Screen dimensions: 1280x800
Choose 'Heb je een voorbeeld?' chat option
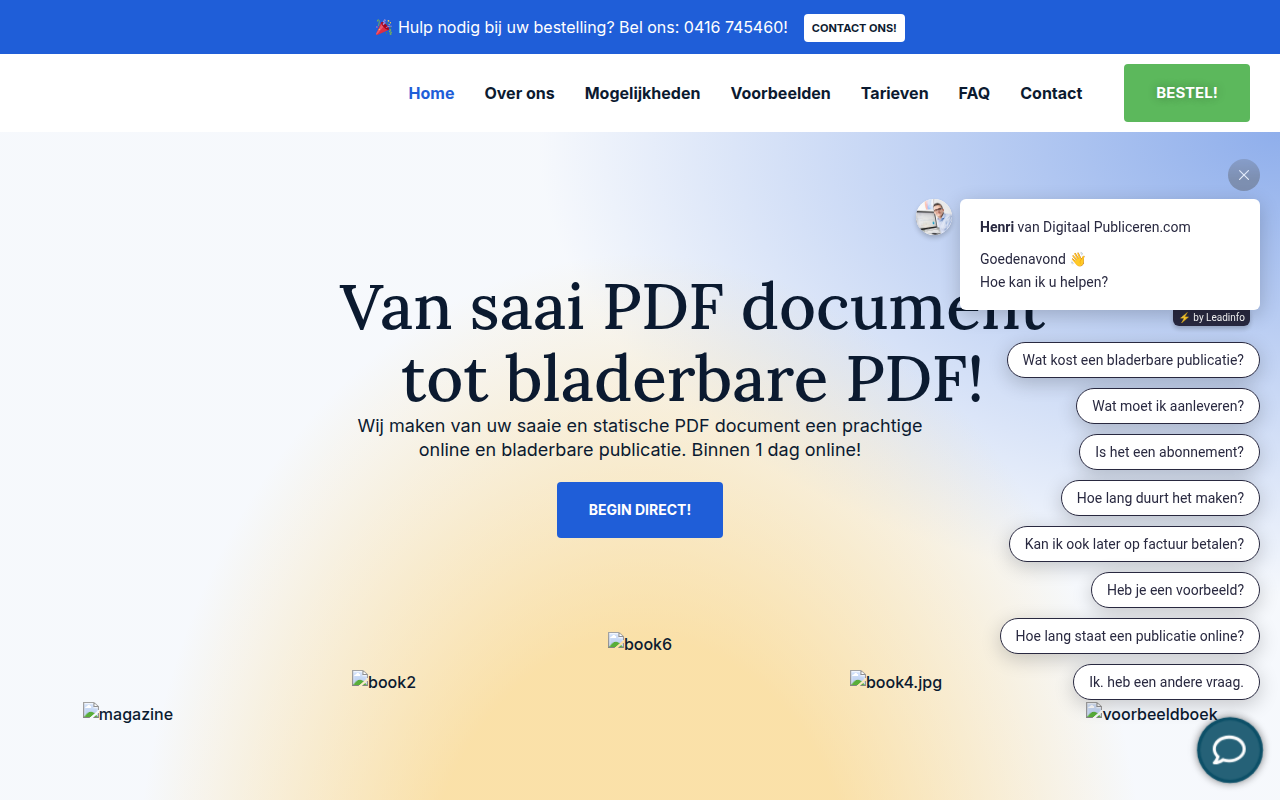[x=1175, y=590]
